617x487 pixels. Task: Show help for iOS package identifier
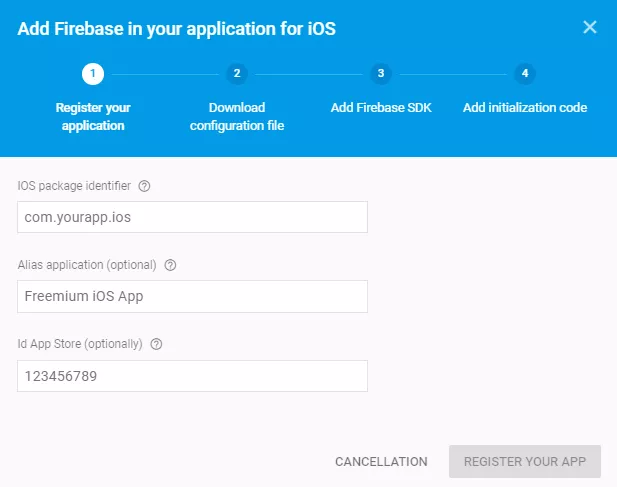(144, 186)
